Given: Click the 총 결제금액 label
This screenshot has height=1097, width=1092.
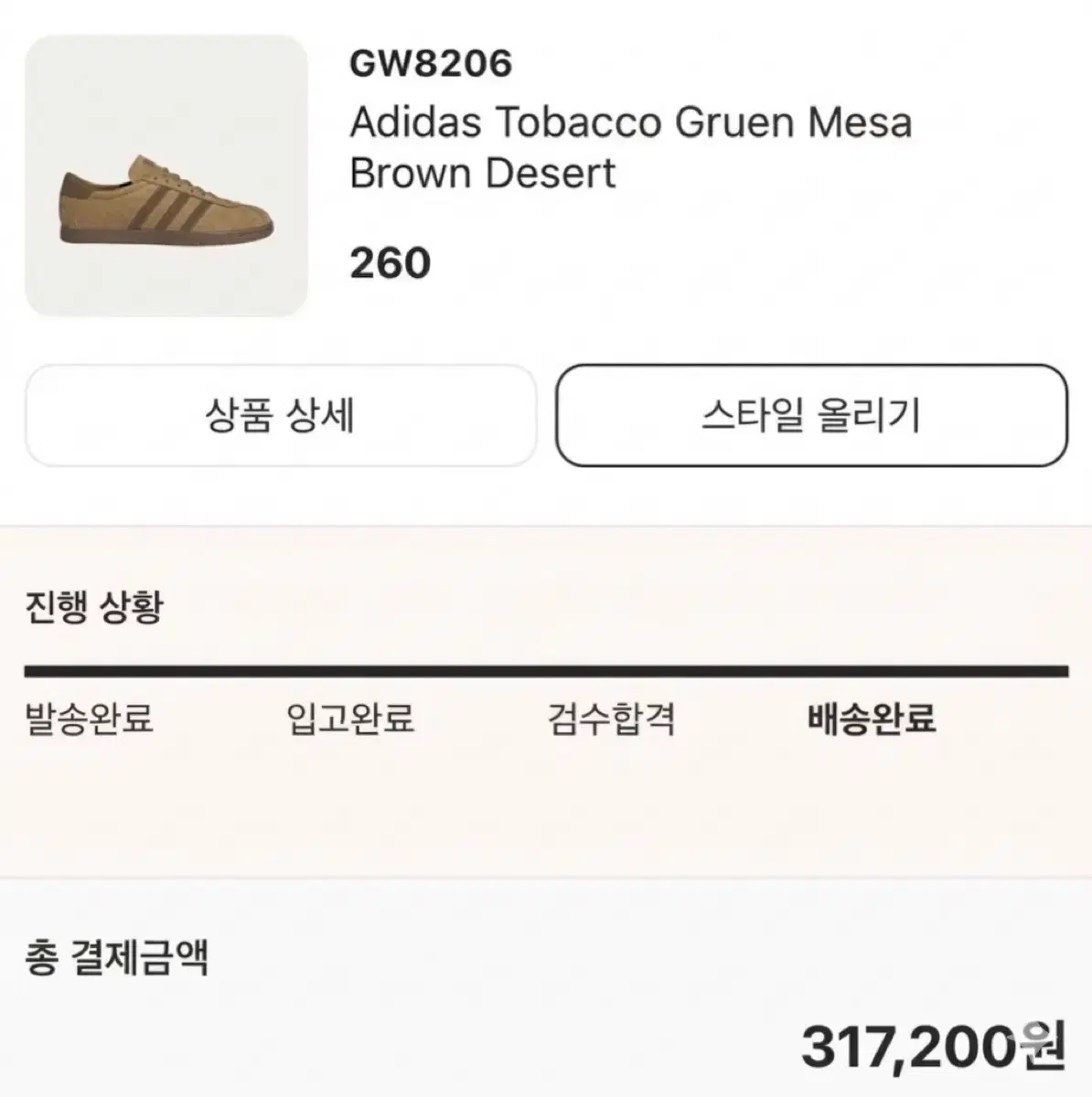Looking at the screenshot, I should (116, 958).
